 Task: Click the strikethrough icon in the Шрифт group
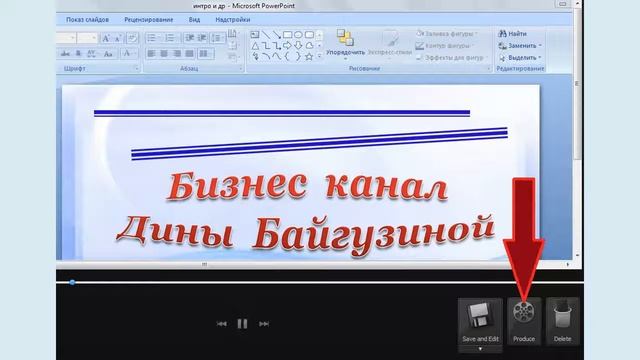pyautogui.click(x=65, y=53)
